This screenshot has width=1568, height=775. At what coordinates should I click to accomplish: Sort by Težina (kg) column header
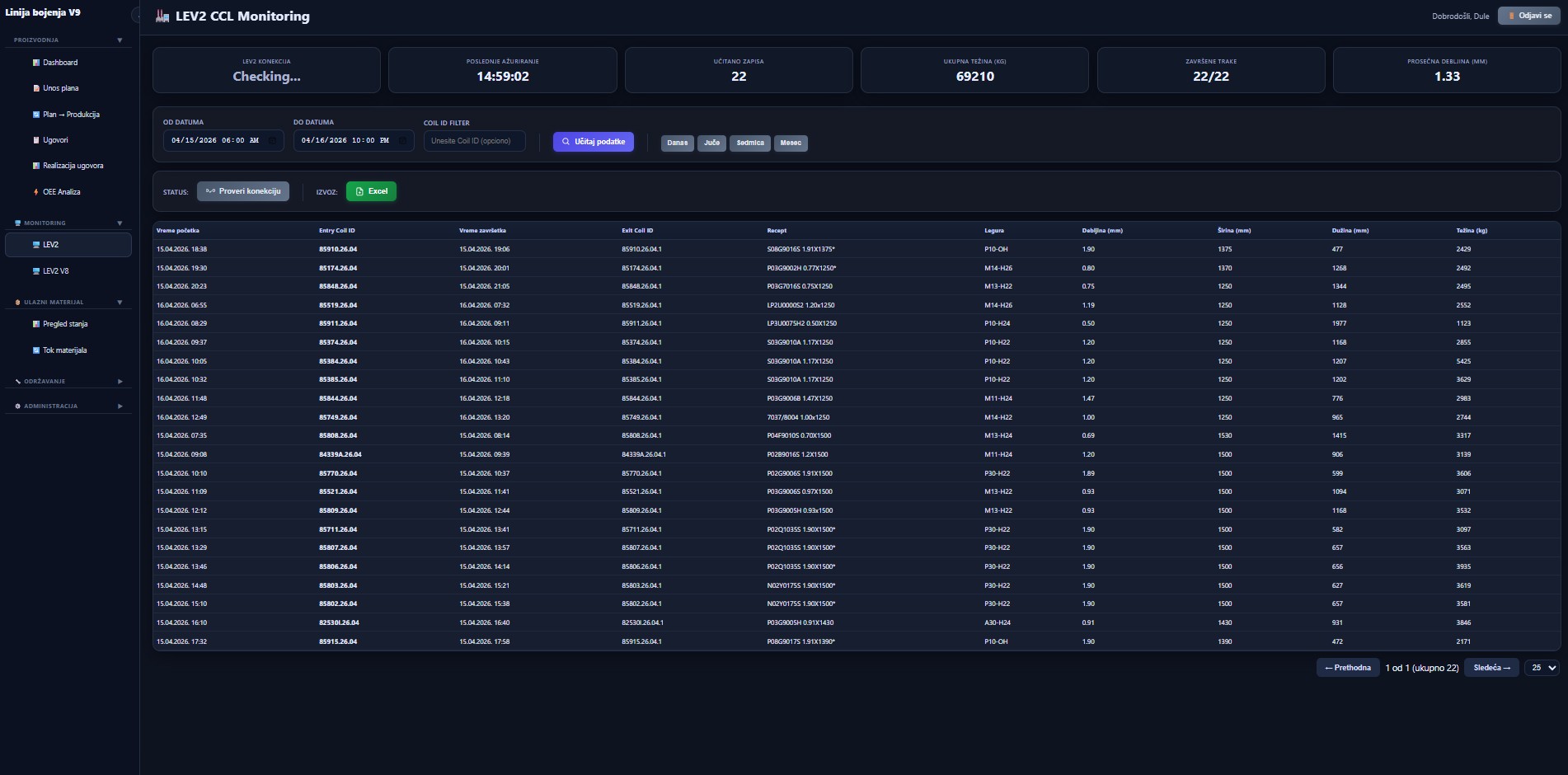(x=1472, y=231)
